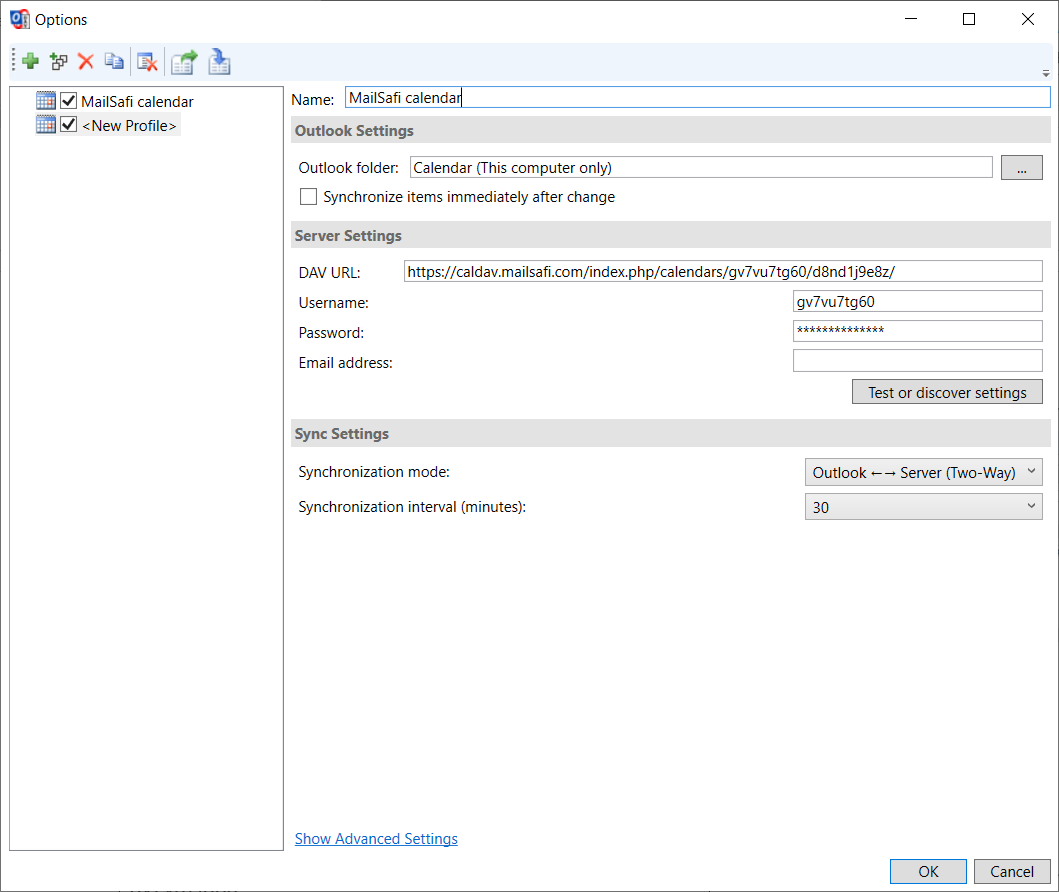The image size is (1059, 892).
Task: Click the Outlook folder field
Action: [701, 167]
